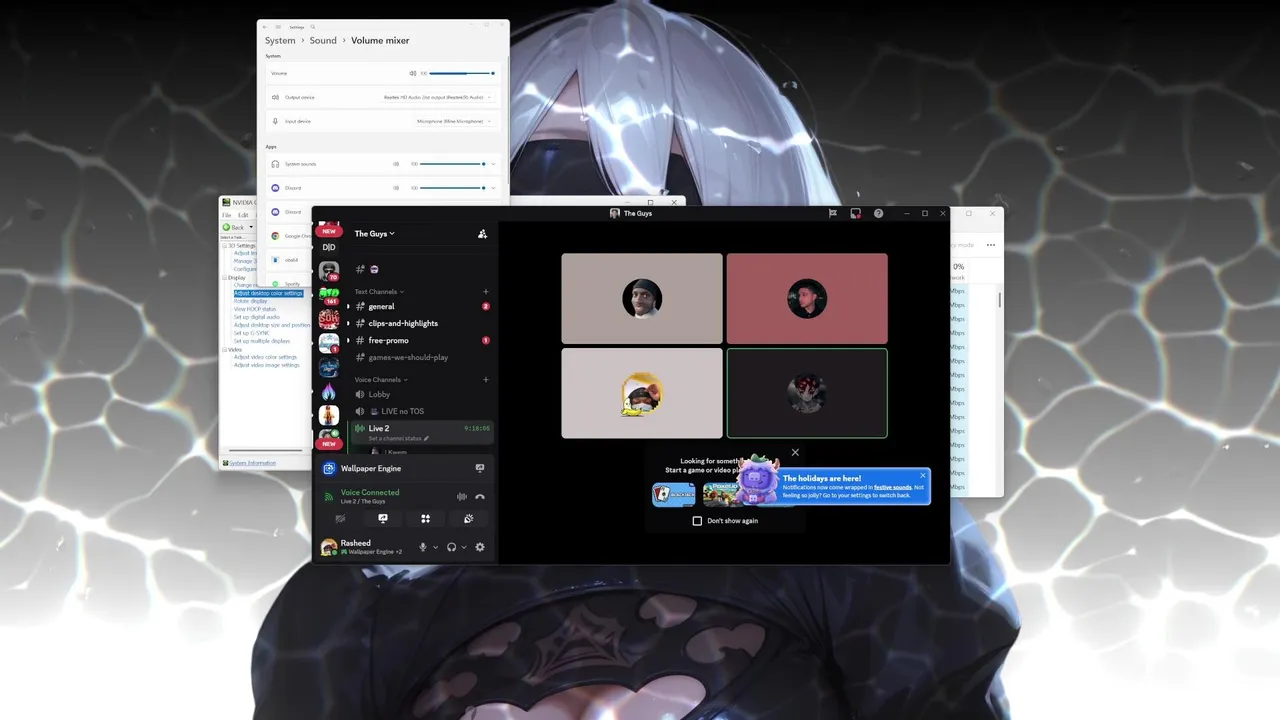Stop streaming icon next to Wallpaper Engine

pyautogui.click(x=480, y=468)
